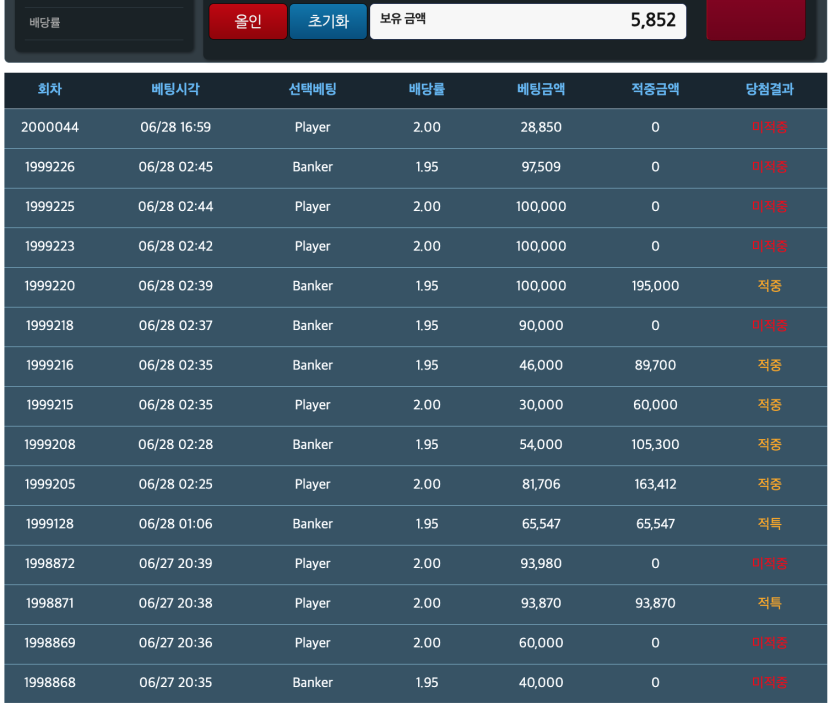
Task: Click round number 1998871
Action: (50, 603)
